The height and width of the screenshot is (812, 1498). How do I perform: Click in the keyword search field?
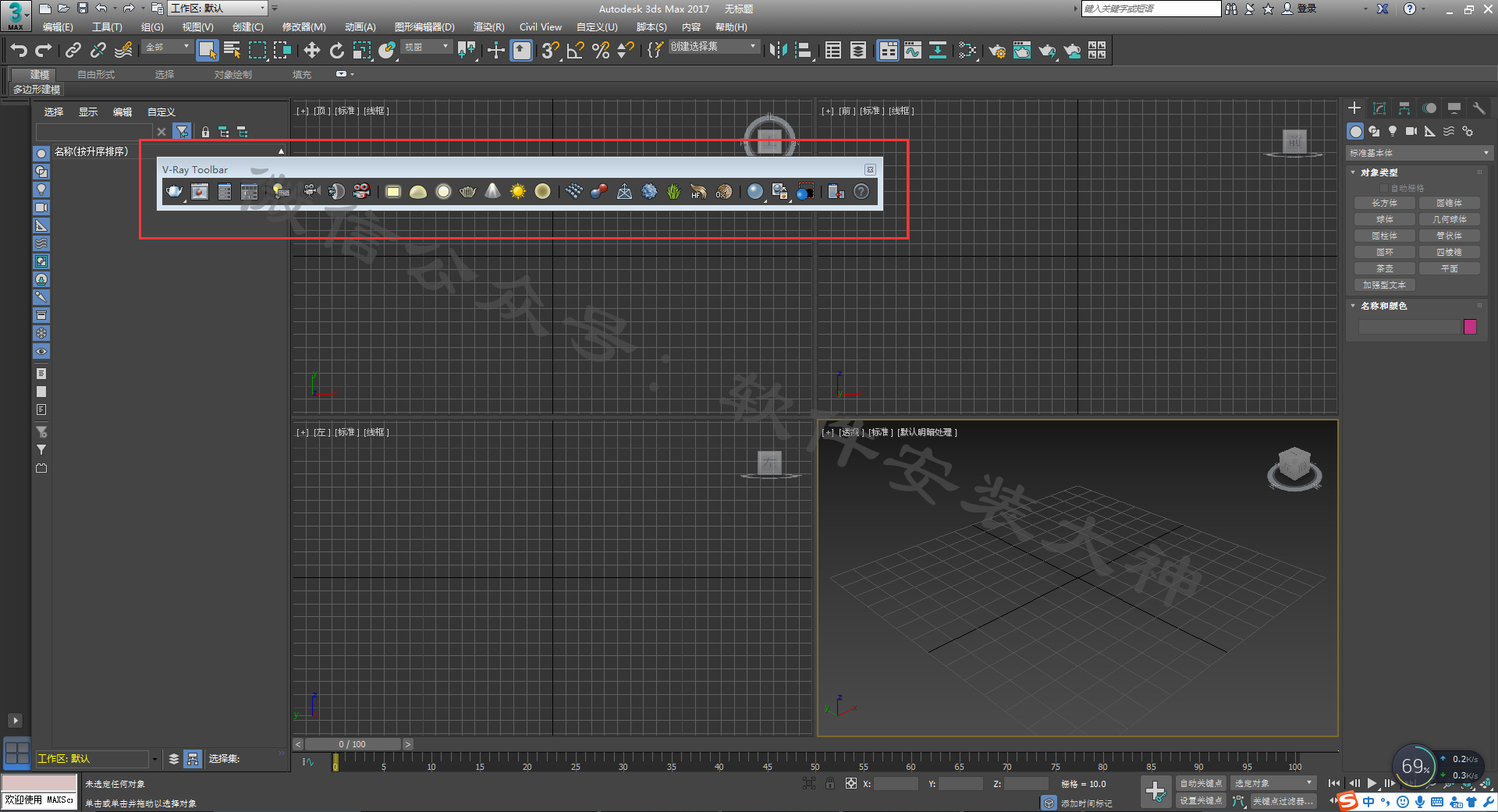pos(1151,9)
